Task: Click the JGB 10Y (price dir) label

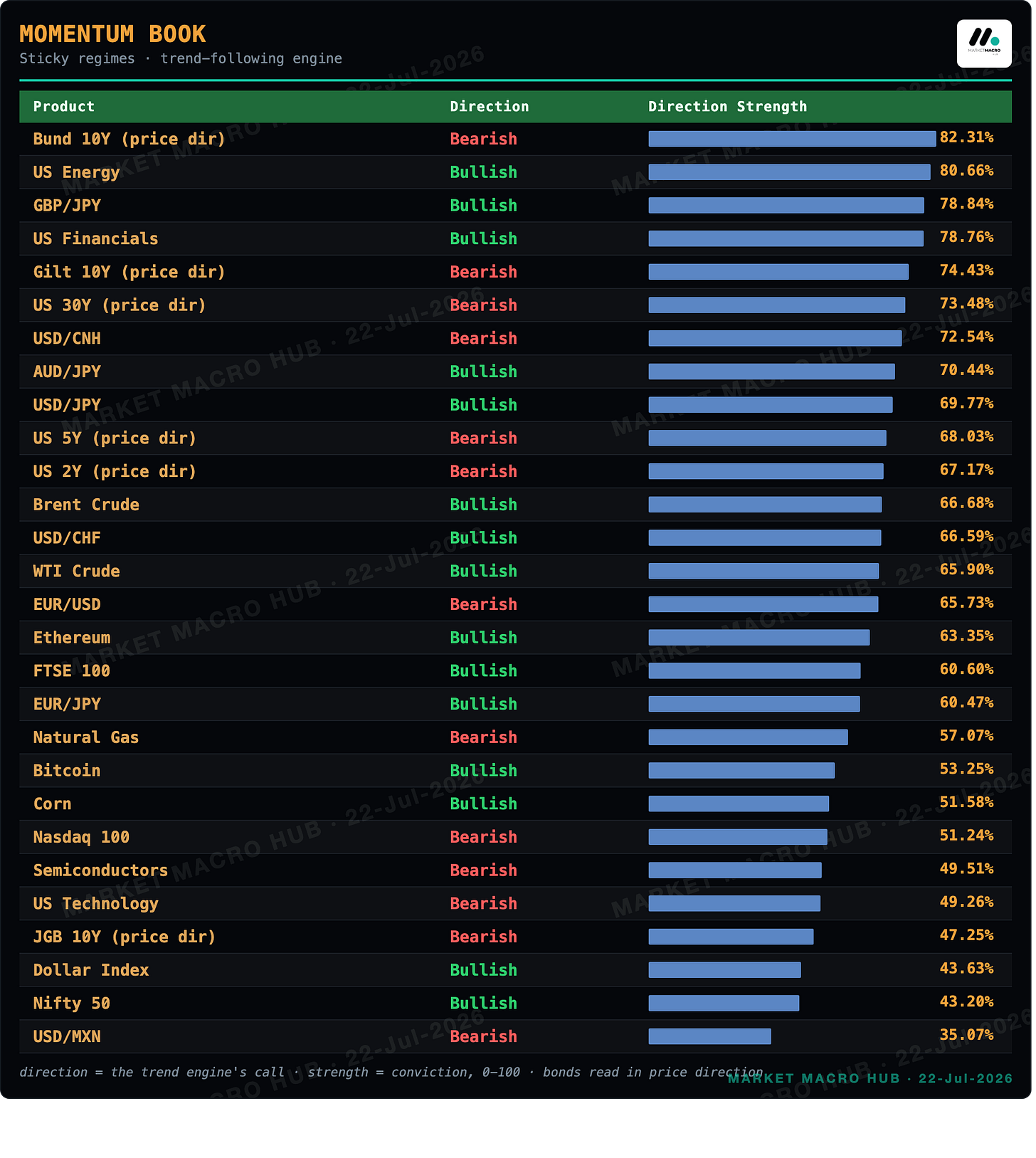Action: tap(124, 937)
